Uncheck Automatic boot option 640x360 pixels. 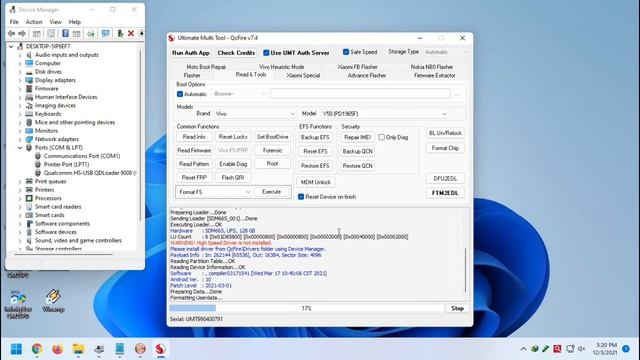tap(180, 94)
